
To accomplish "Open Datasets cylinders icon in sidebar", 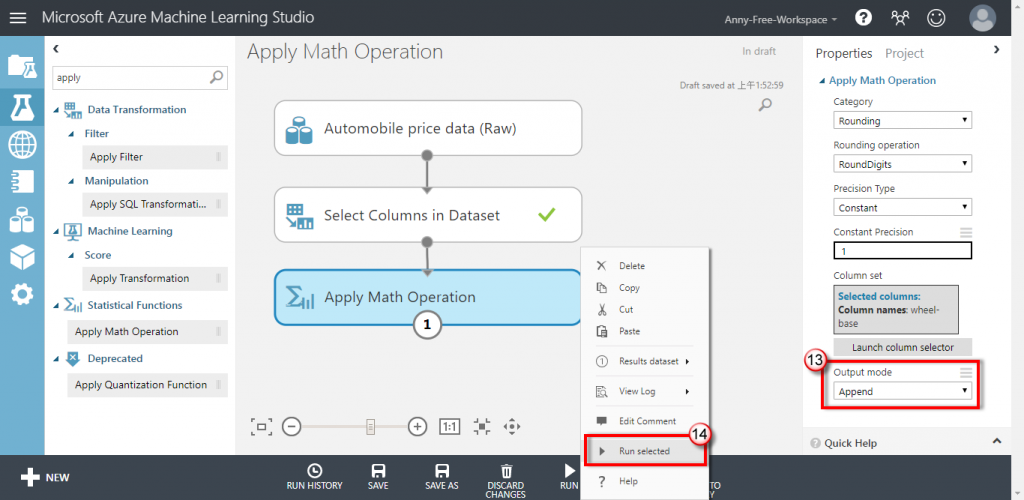I will click(22, 219).
